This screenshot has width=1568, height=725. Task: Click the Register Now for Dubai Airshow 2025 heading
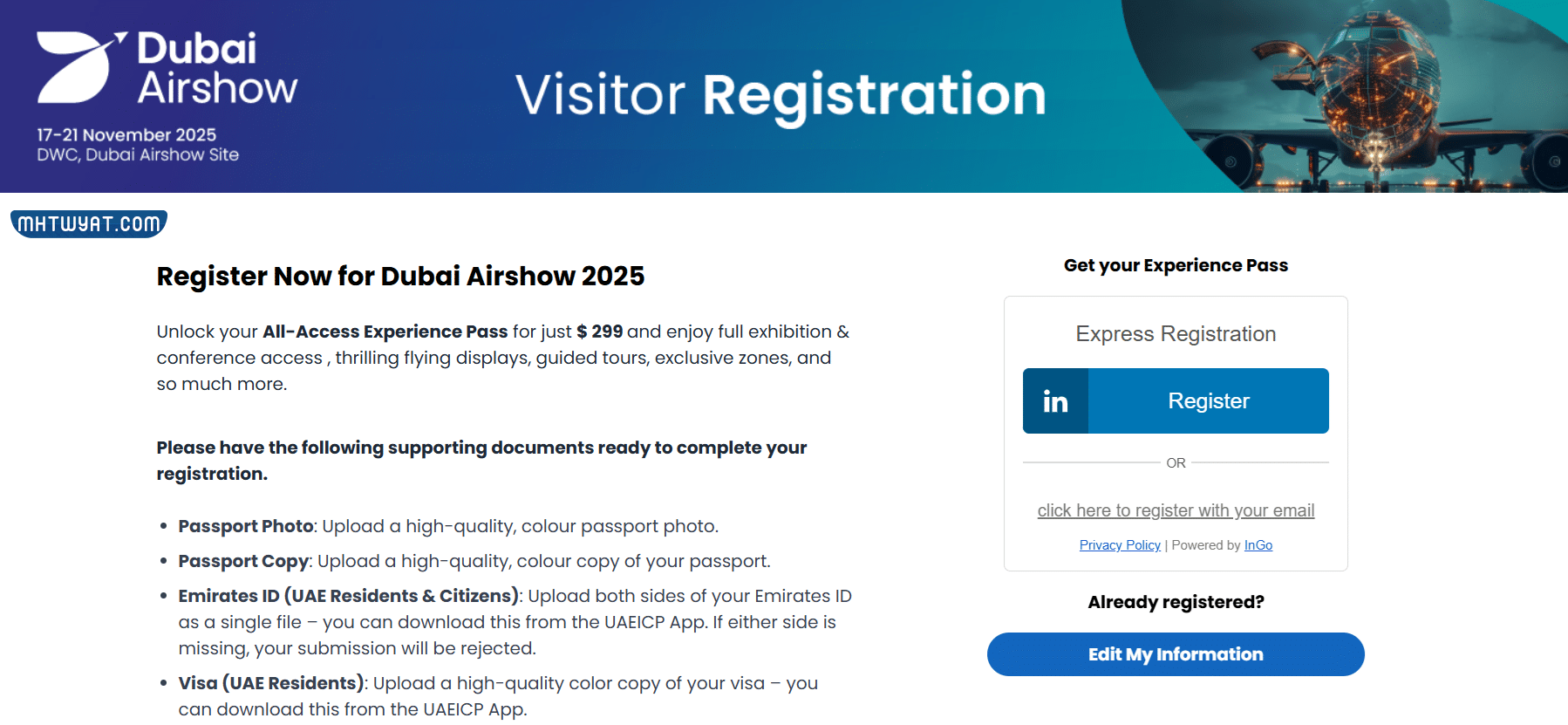pos(400,277)
